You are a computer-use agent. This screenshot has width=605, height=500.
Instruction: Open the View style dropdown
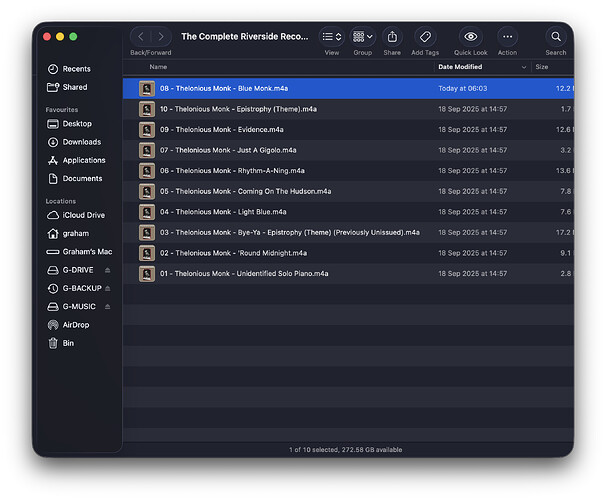(x=332, y=37)
